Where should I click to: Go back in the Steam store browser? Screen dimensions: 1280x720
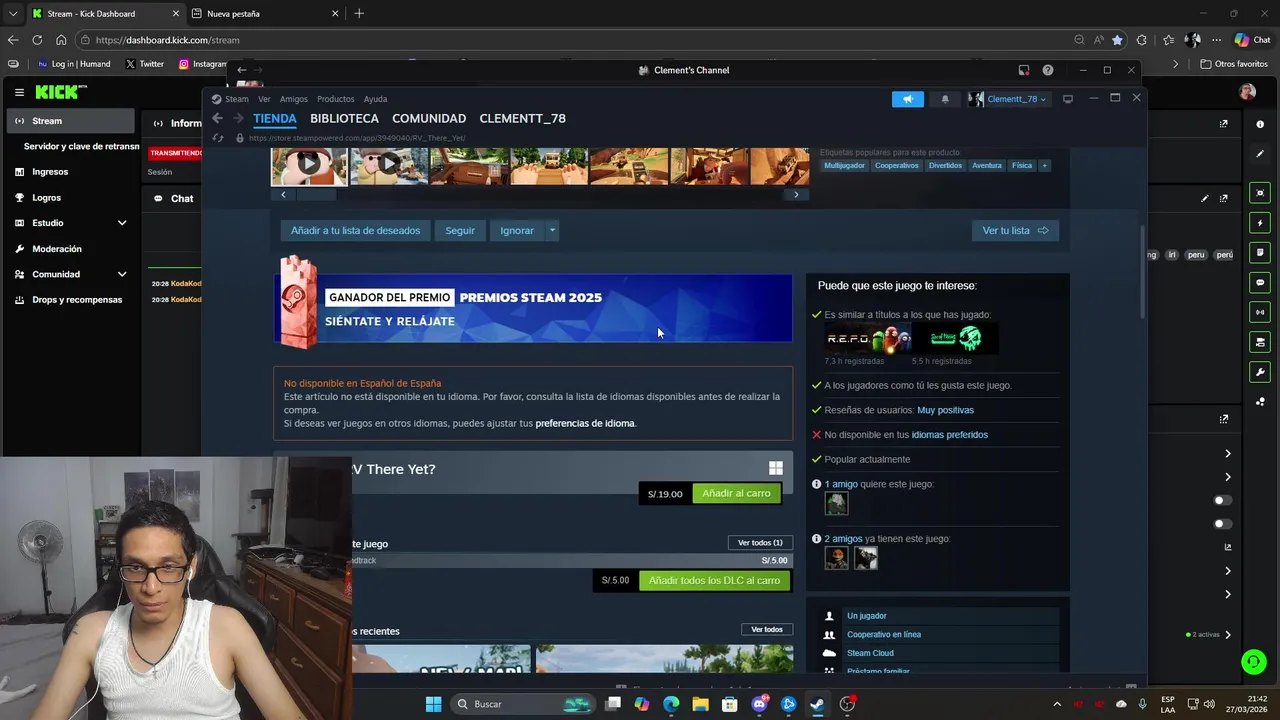217,118
